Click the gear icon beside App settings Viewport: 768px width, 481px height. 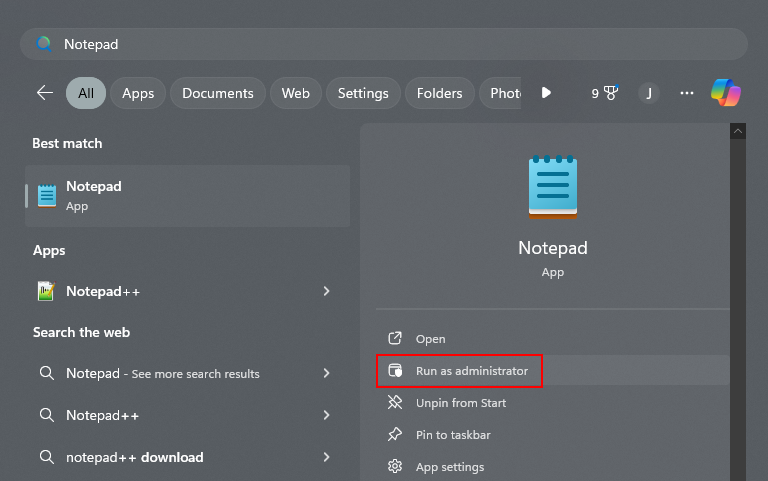tap(395, 466)
